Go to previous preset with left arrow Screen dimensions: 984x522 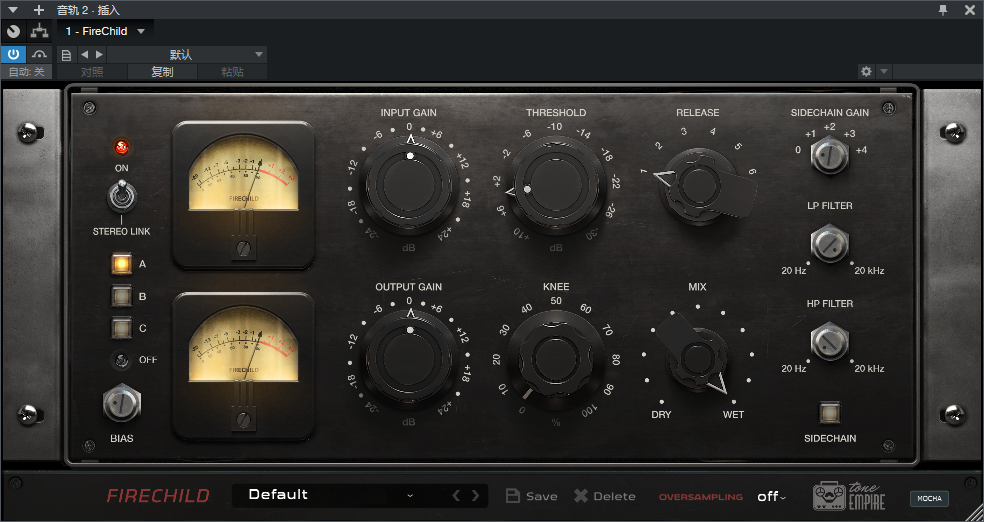pos(85,55)
